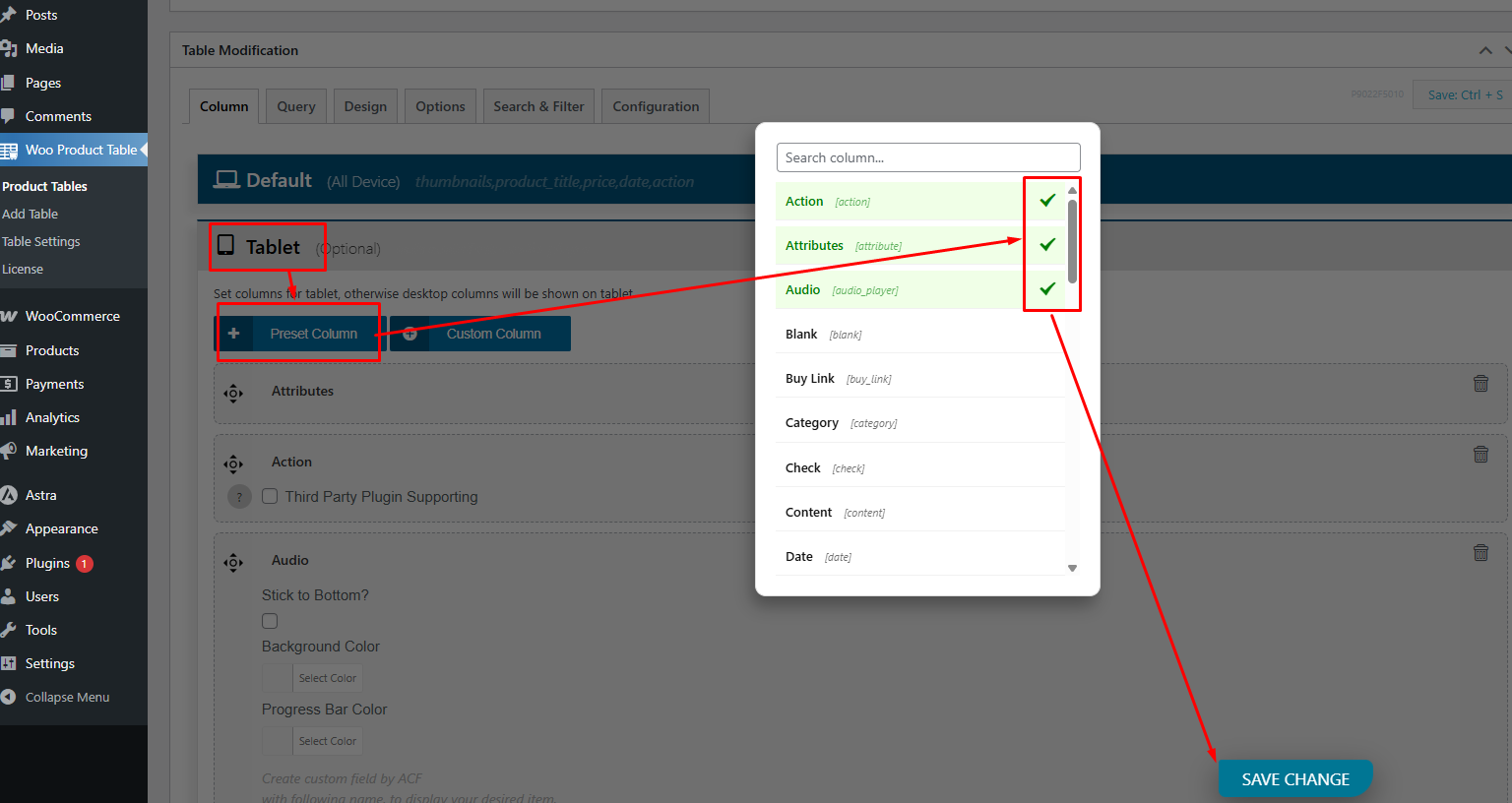Click the Woo Product Table icon
The width and height of the screenshot is (1512, 803).
point(9,151)
